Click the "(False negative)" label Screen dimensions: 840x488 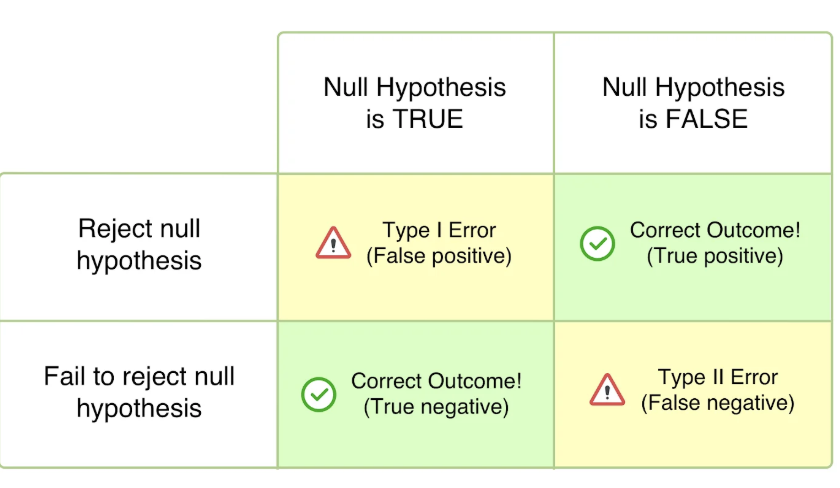(x=718, y=403)
